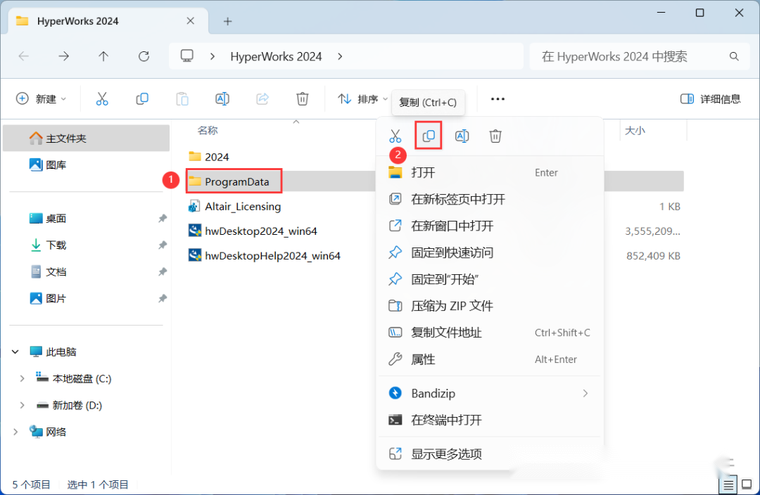Viewport: 760px width, 495px height.
Task: Choose Show more options in context menu
Action: point(446,454)
